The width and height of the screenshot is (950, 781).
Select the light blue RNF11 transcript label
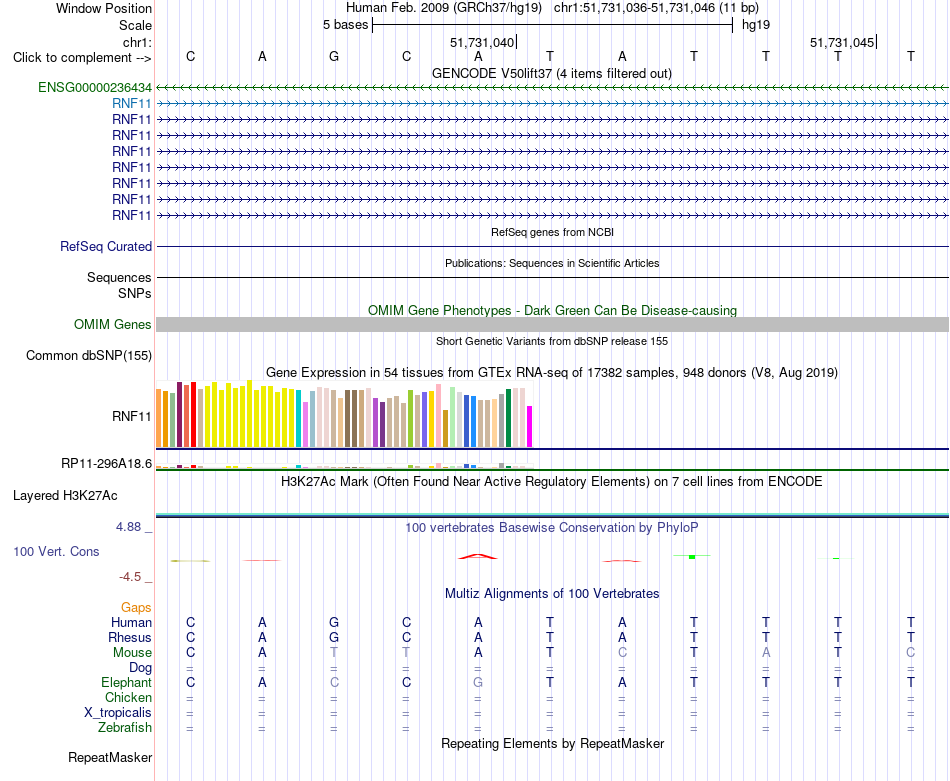coord(131,104)
